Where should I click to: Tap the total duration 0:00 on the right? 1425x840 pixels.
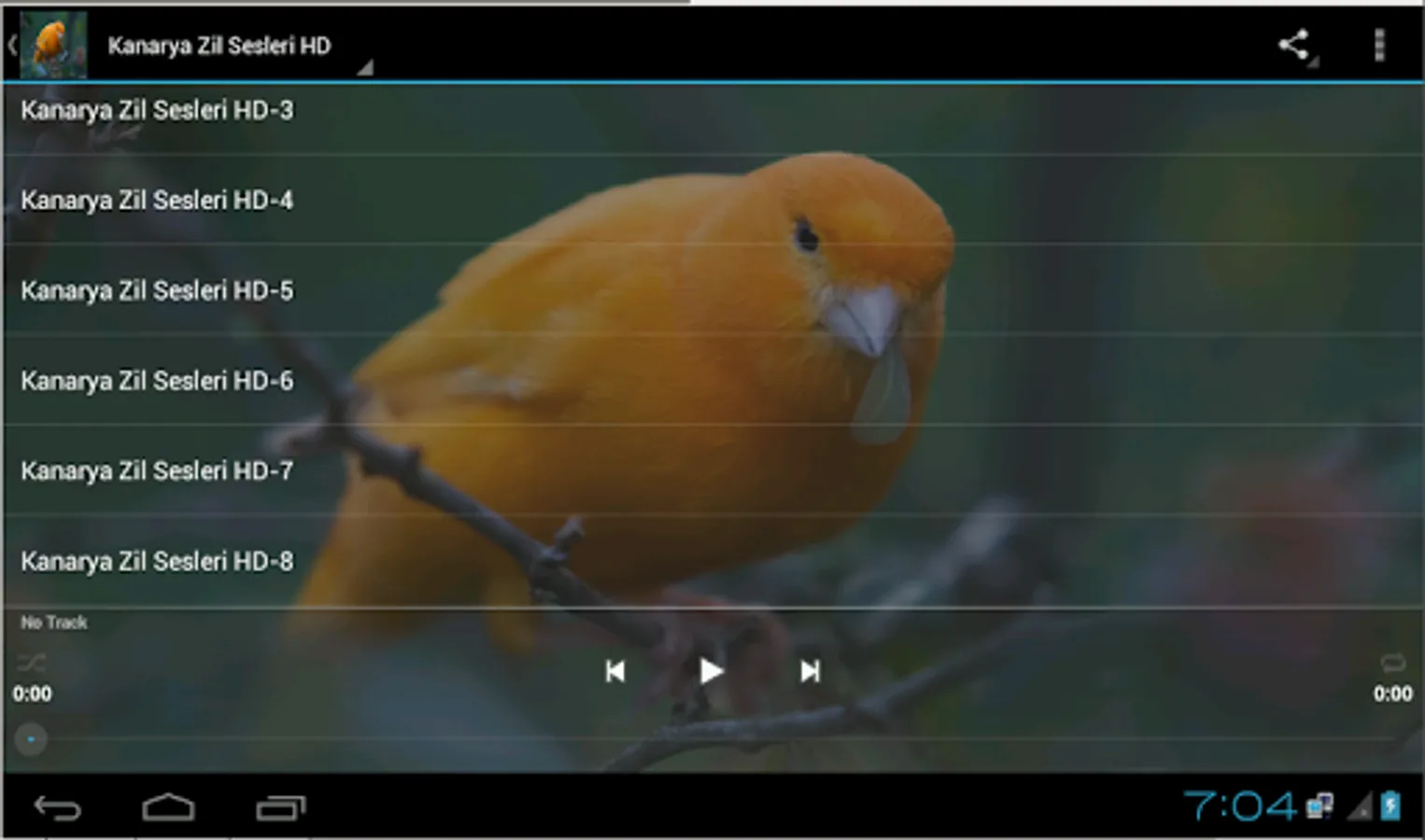(x=1392, y=693)
